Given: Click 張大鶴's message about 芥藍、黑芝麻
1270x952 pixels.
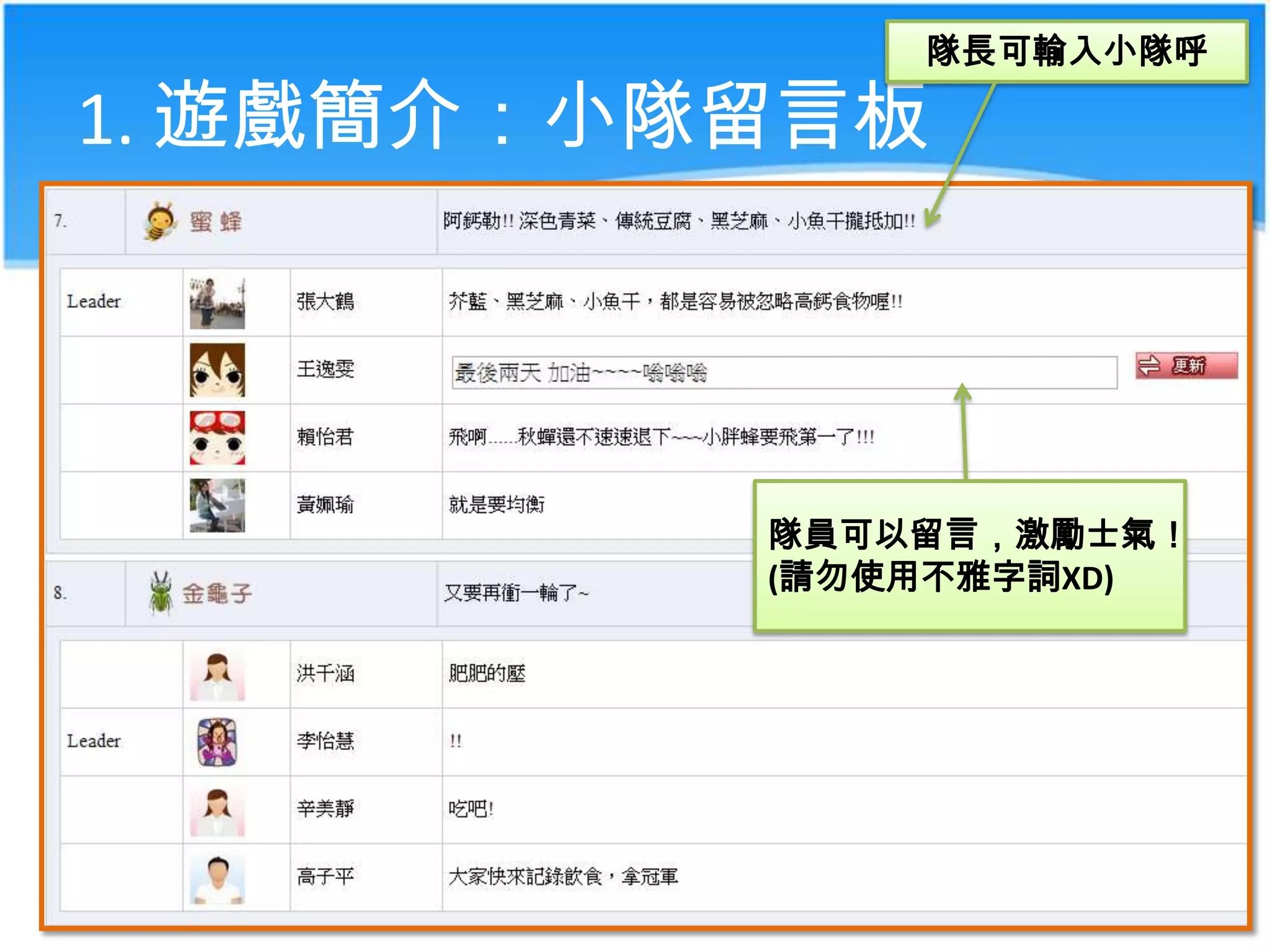Looking at the screenshot, I should point(675,302).
